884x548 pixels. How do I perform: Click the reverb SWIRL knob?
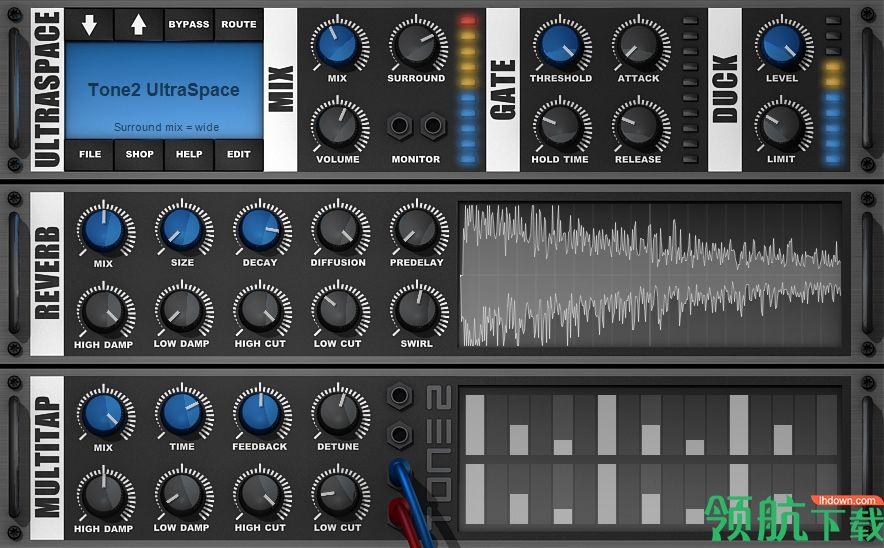[417, 310]
